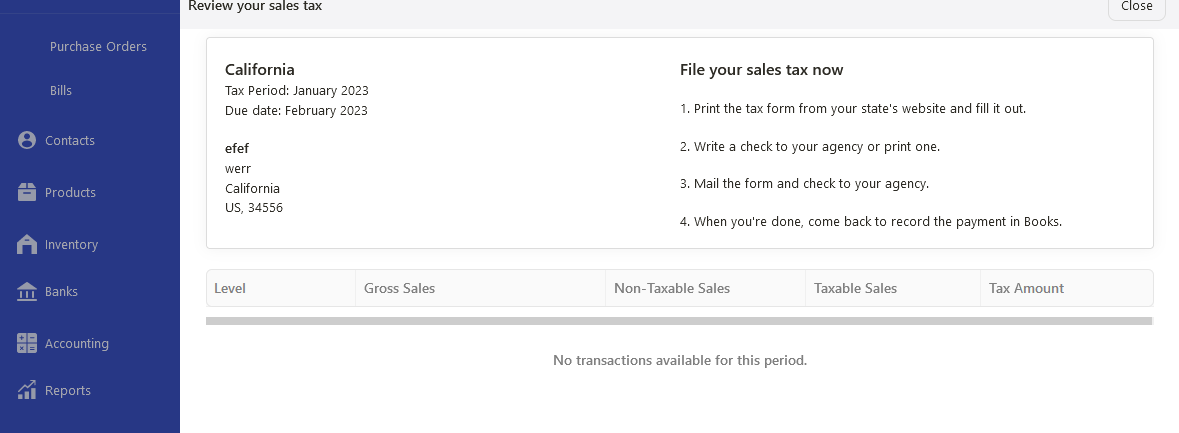Open Inventory via warehouse icon
1179x433 pixels.
pos(26,244)
